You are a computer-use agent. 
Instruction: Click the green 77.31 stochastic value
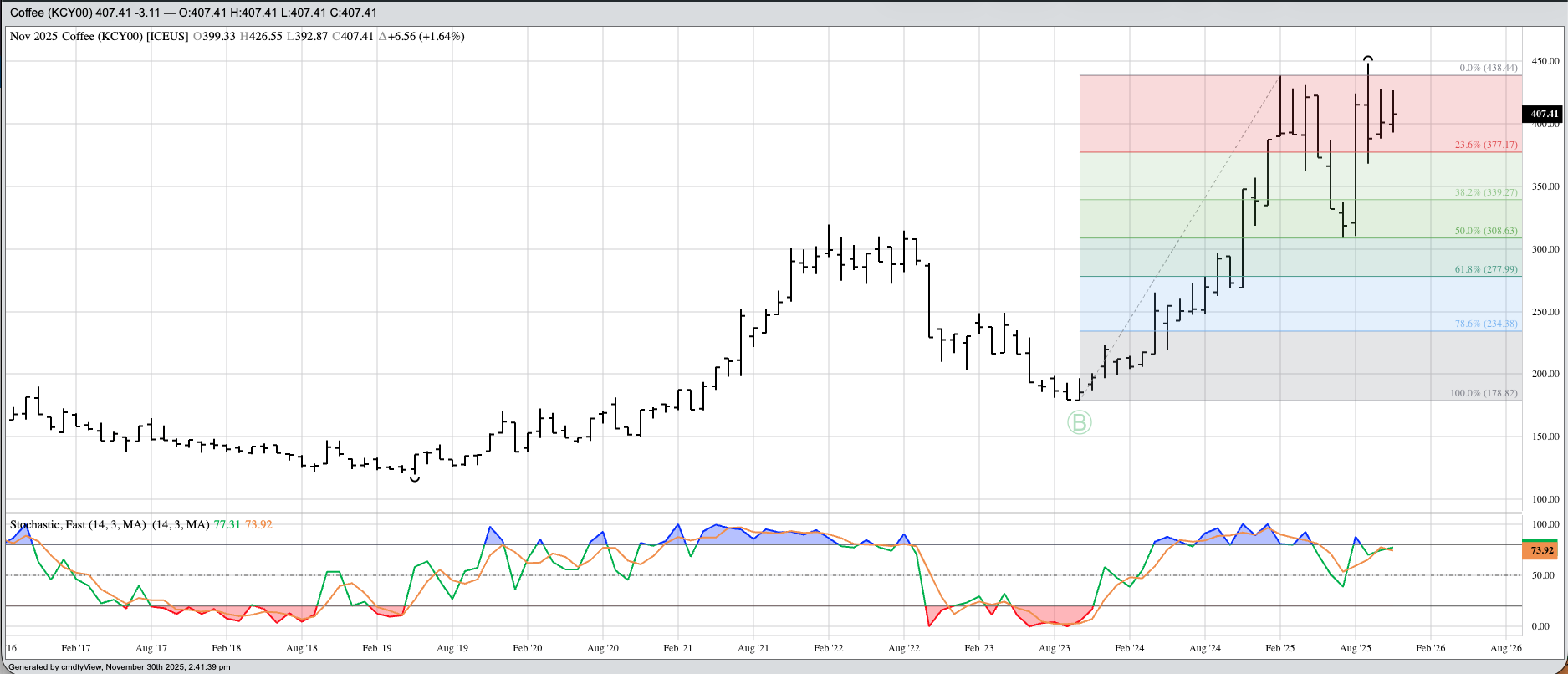(227, 524)
